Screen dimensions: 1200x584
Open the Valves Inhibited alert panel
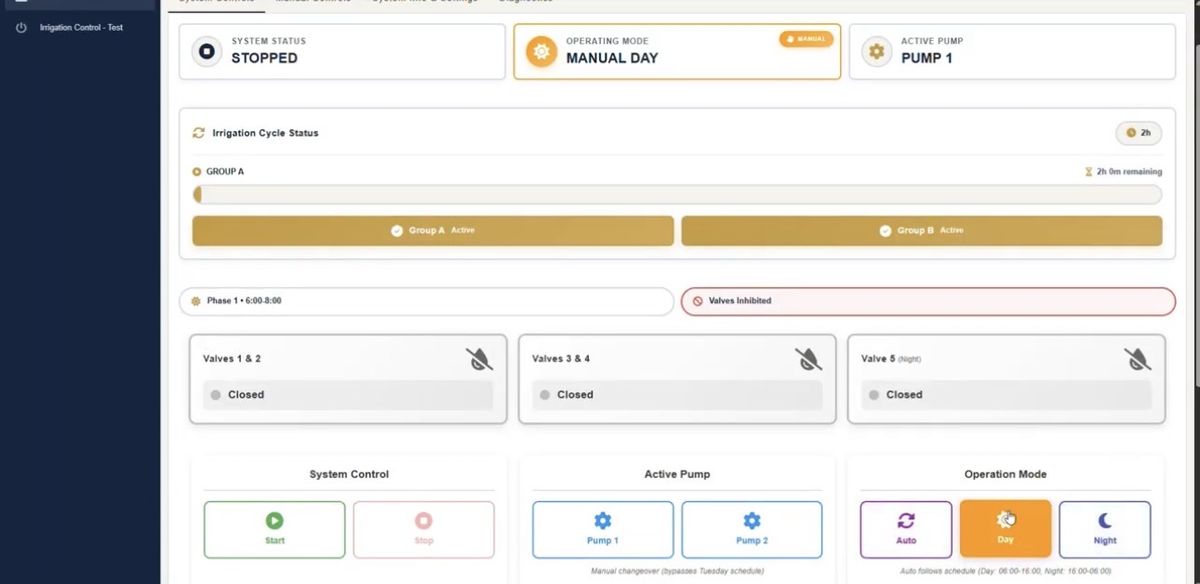pyautogui.click(x=926, y=301)
